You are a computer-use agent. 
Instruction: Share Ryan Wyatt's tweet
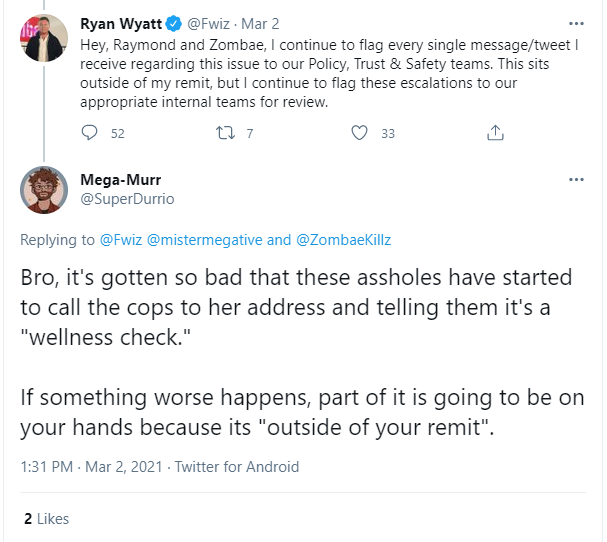494,133
